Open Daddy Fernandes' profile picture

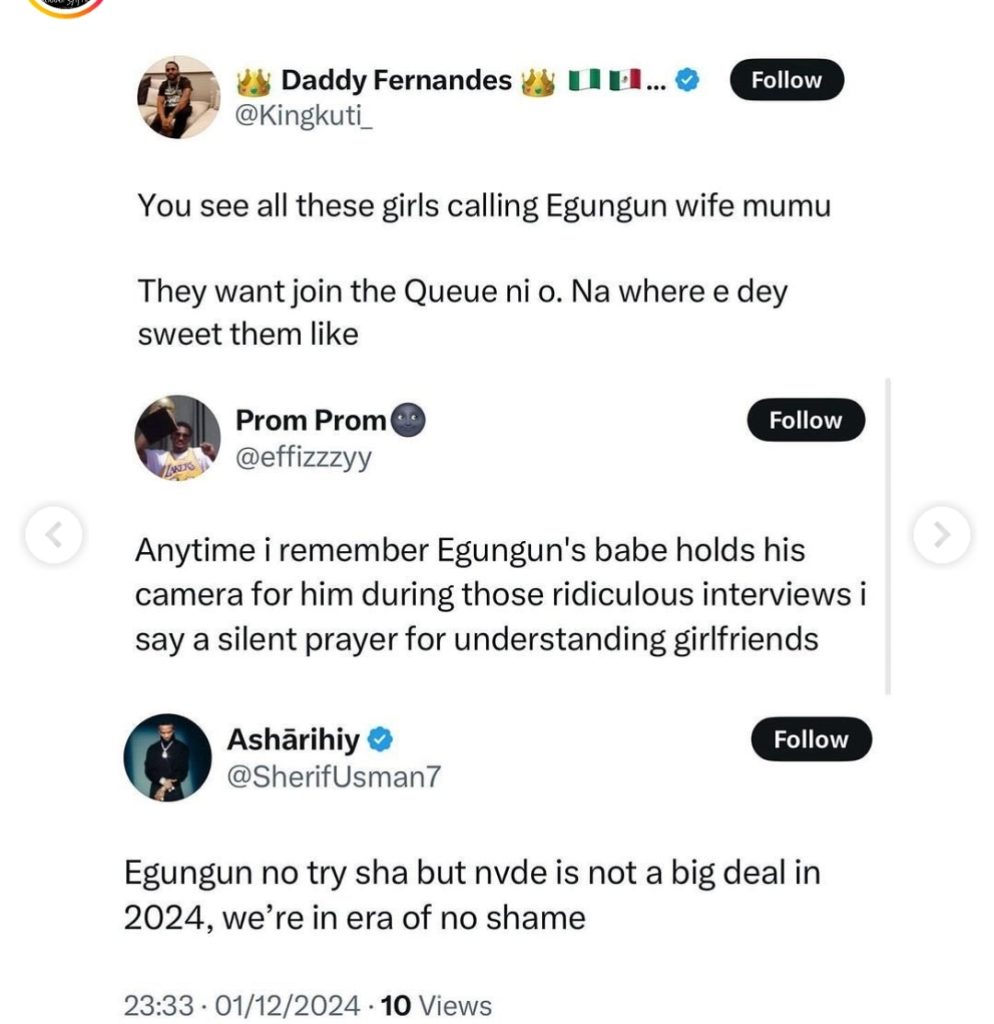click(x=178, y=97)
